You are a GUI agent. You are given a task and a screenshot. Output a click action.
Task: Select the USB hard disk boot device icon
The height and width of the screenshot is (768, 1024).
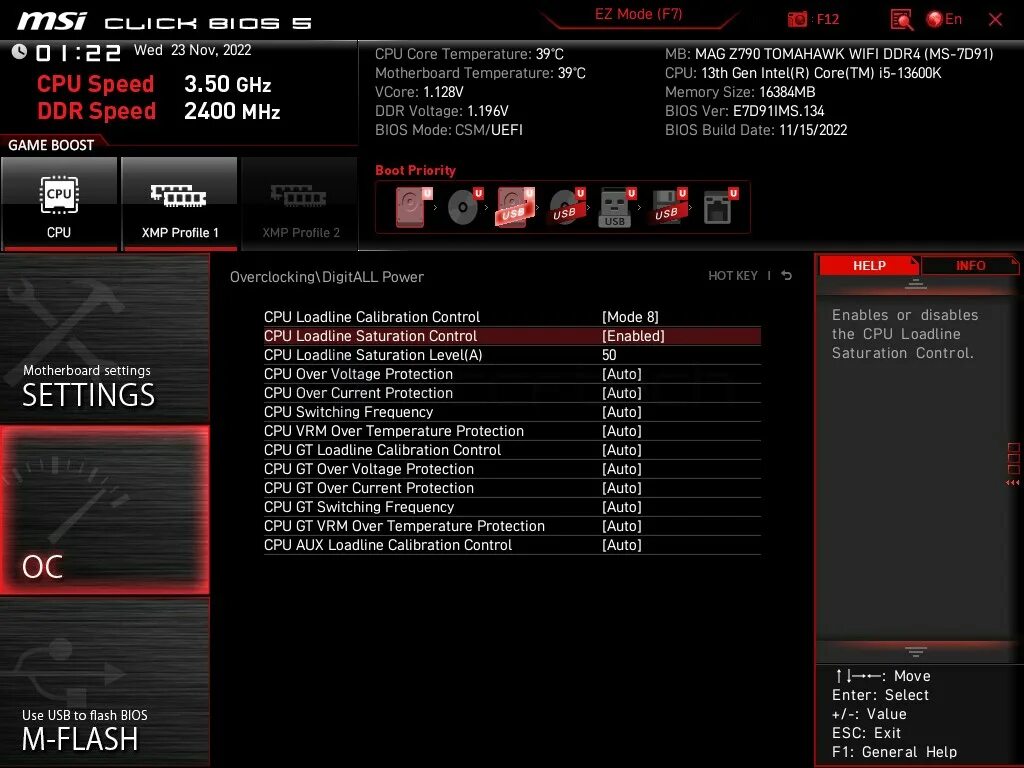click(515, 207)
